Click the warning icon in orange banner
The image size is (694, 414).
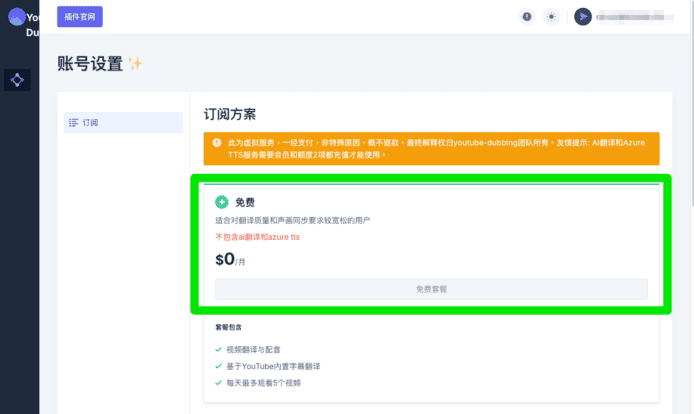click(216, 143)
